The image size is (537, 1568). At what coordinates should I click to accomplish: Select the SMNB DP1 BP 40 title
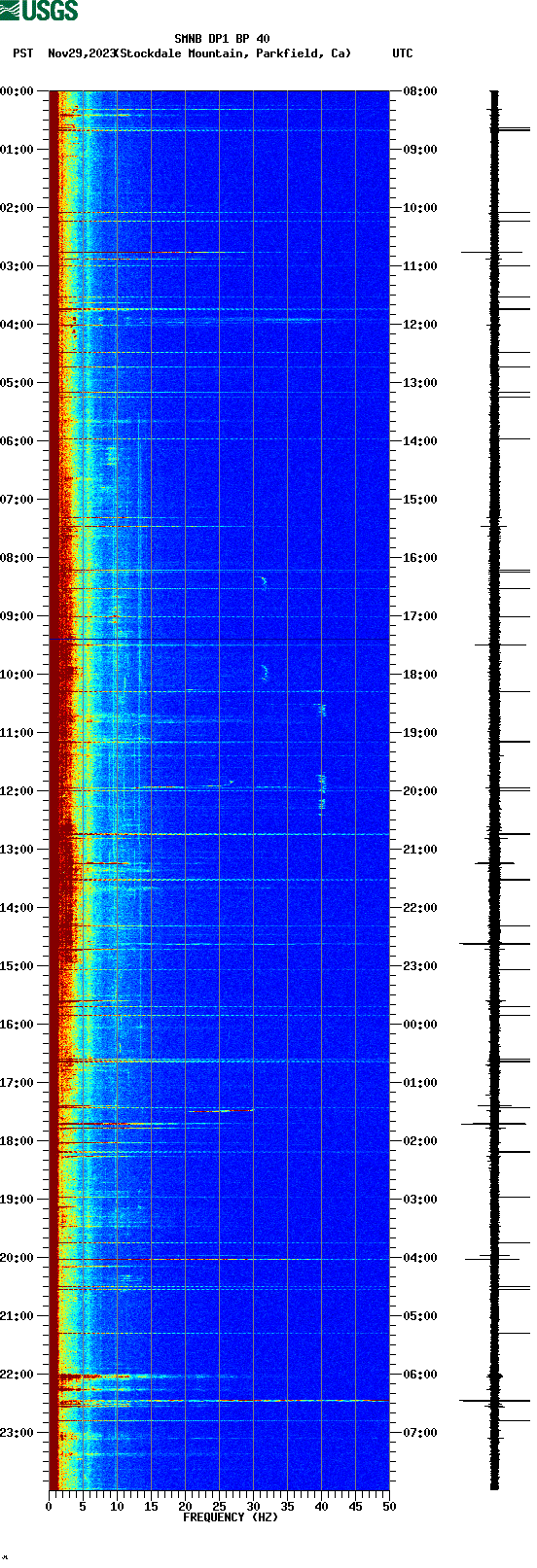[x=222, y=40]
